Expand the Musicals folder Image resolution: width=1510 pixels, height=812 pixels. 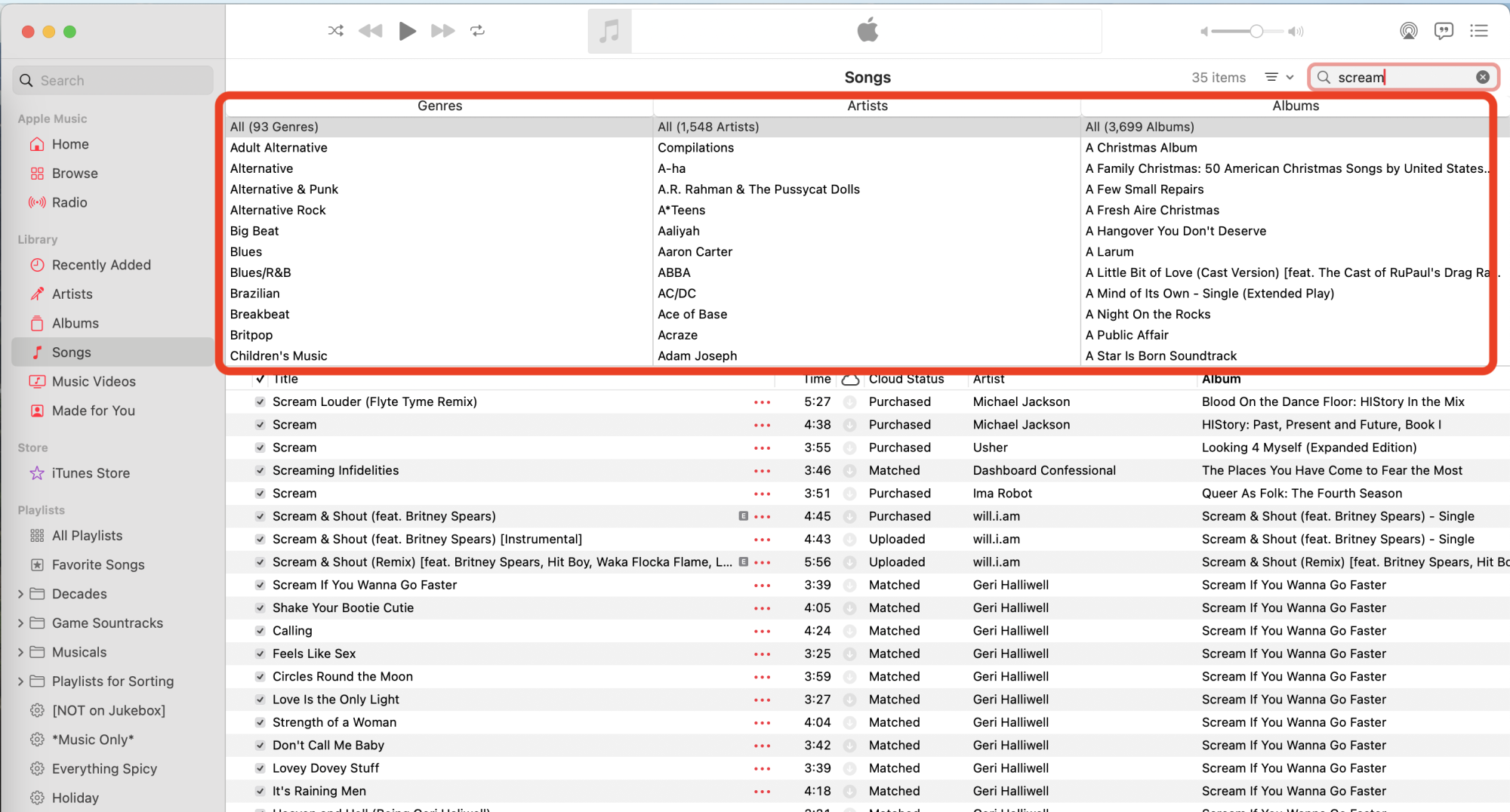point(20,652)
